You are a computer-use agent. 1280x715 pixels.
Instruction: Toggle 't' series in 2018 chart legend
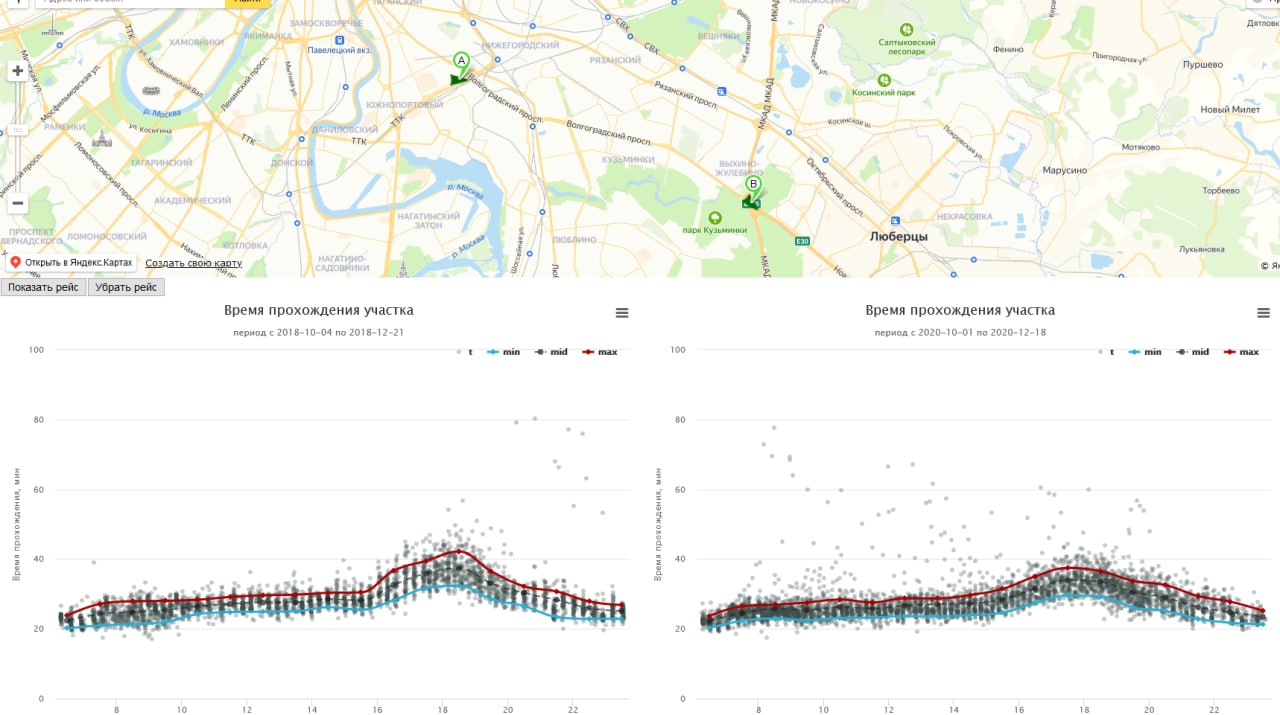[465, 352]
